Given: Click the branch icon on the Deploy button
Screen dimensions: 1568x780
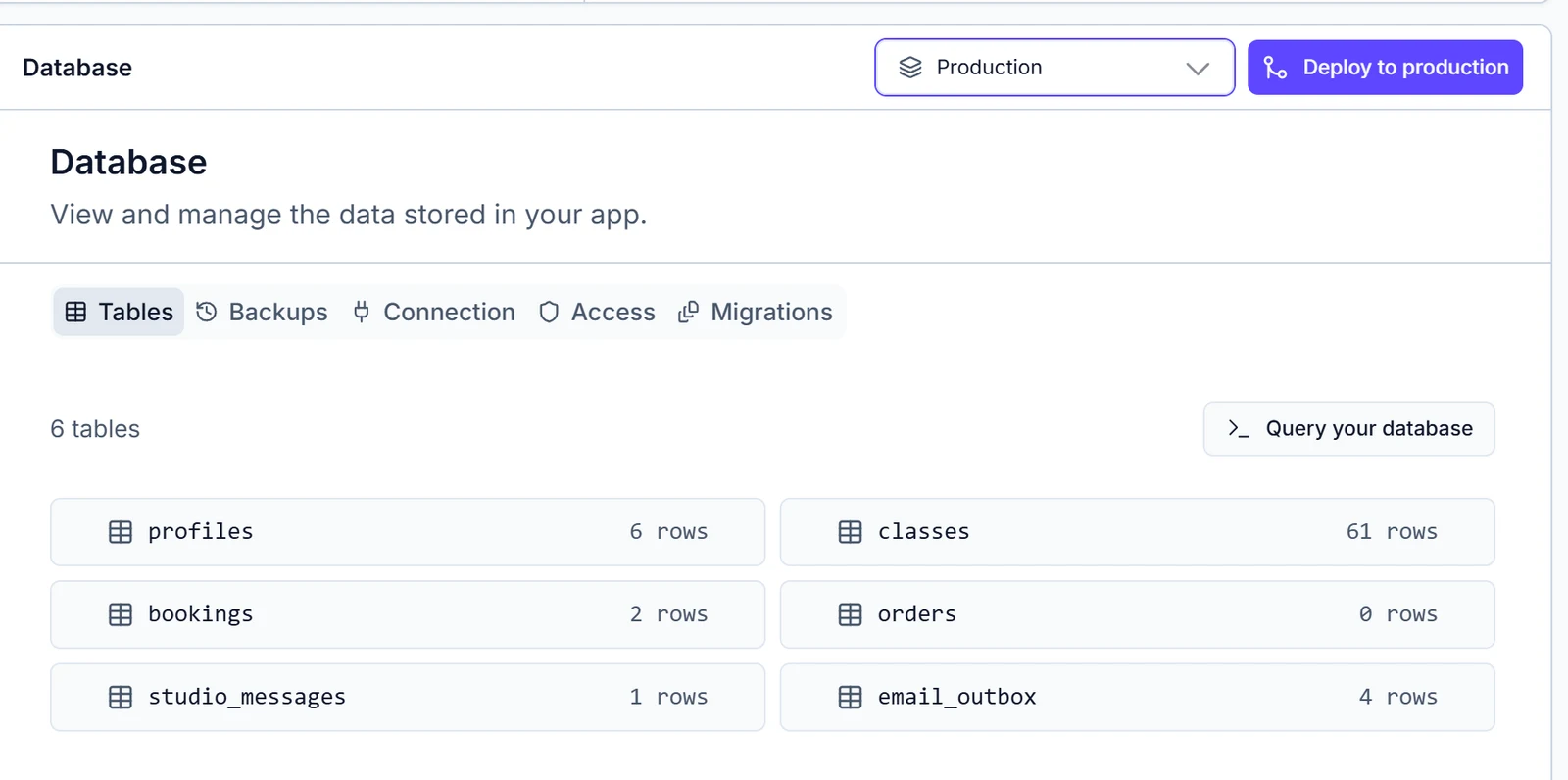Looking at the screenshot, I should (x=1275, y=68).
